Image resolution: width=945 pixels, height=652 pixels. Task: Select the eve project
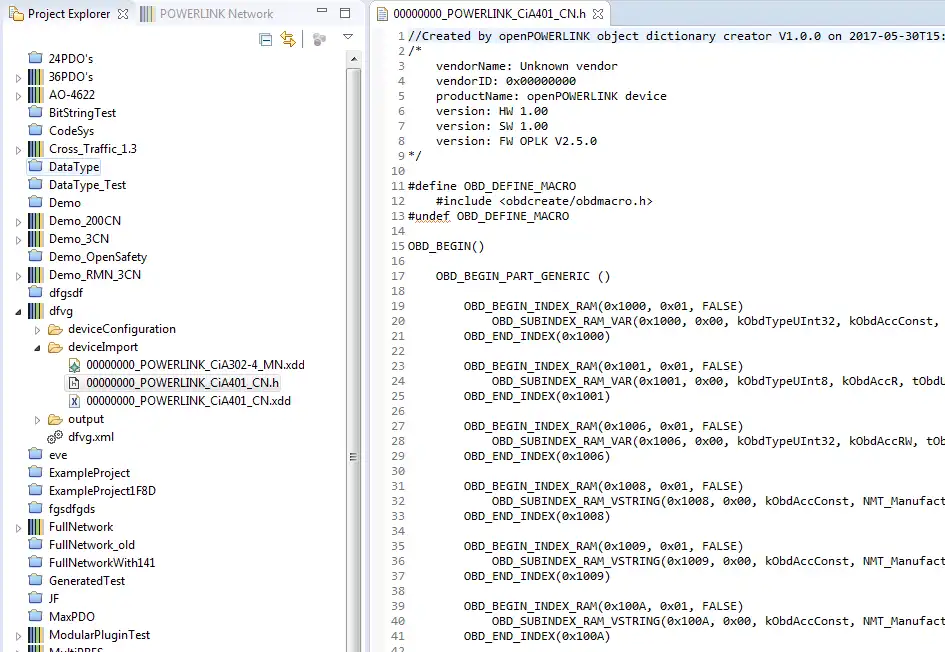tap(58, 455)
